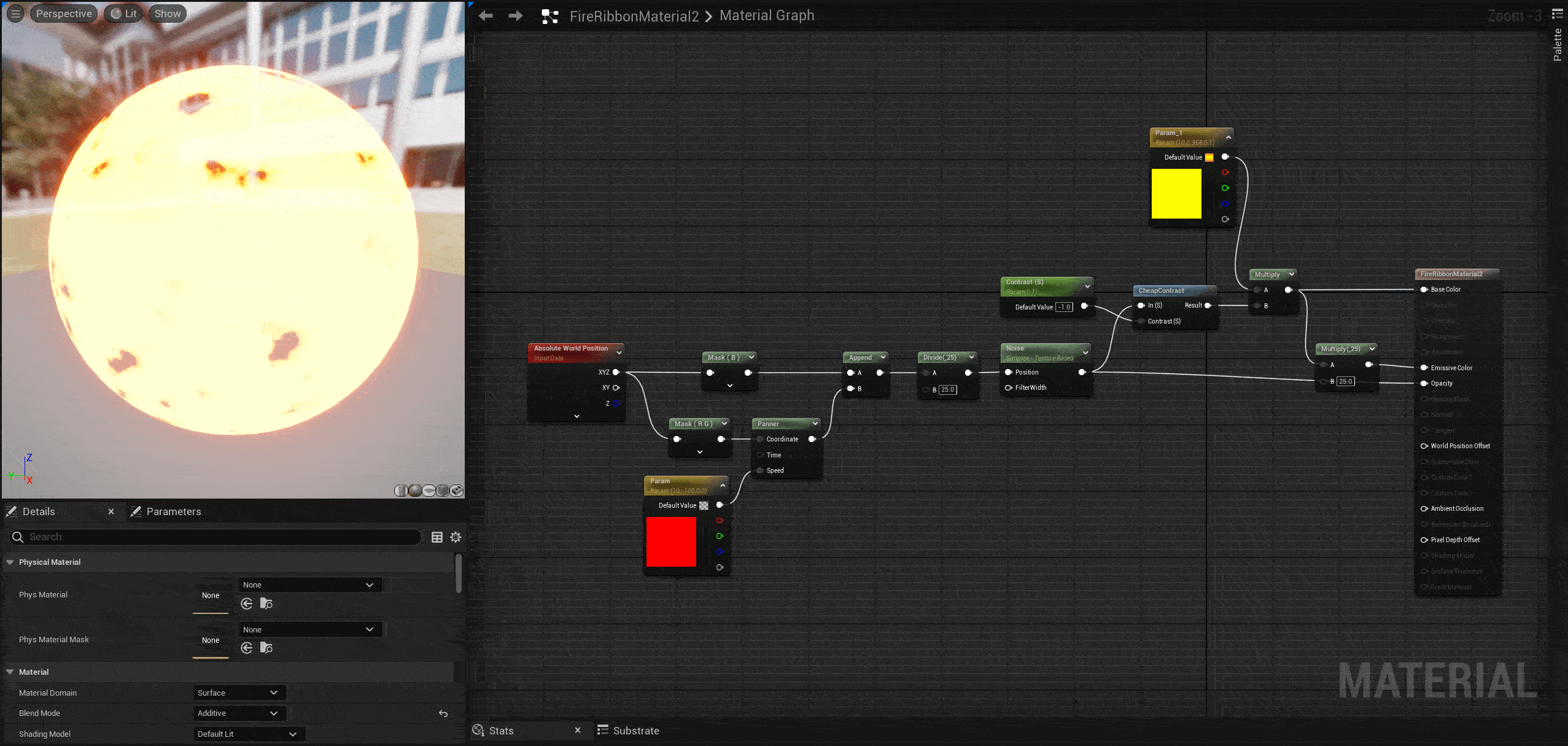Use selected asset for Phys Material Mask
This screenshot has width=1568, height=746.
(247, 648)
